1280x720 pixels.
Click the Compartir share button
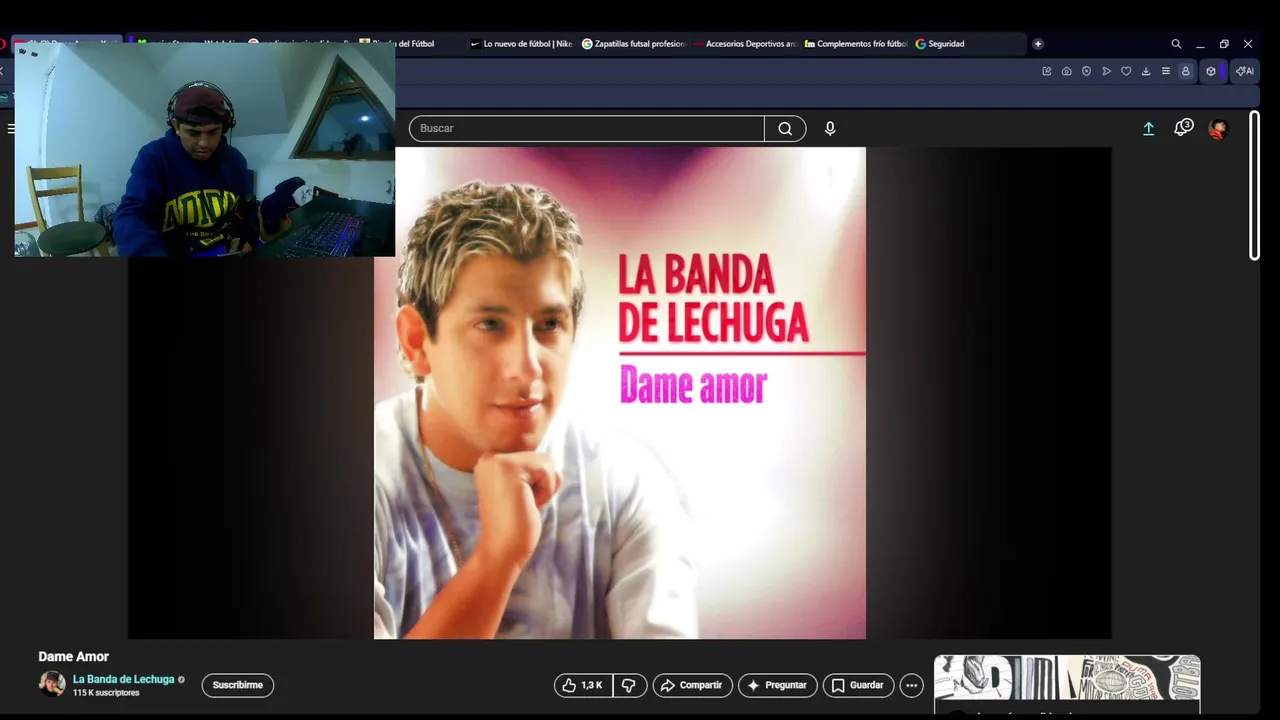click(x=692, y=685)
